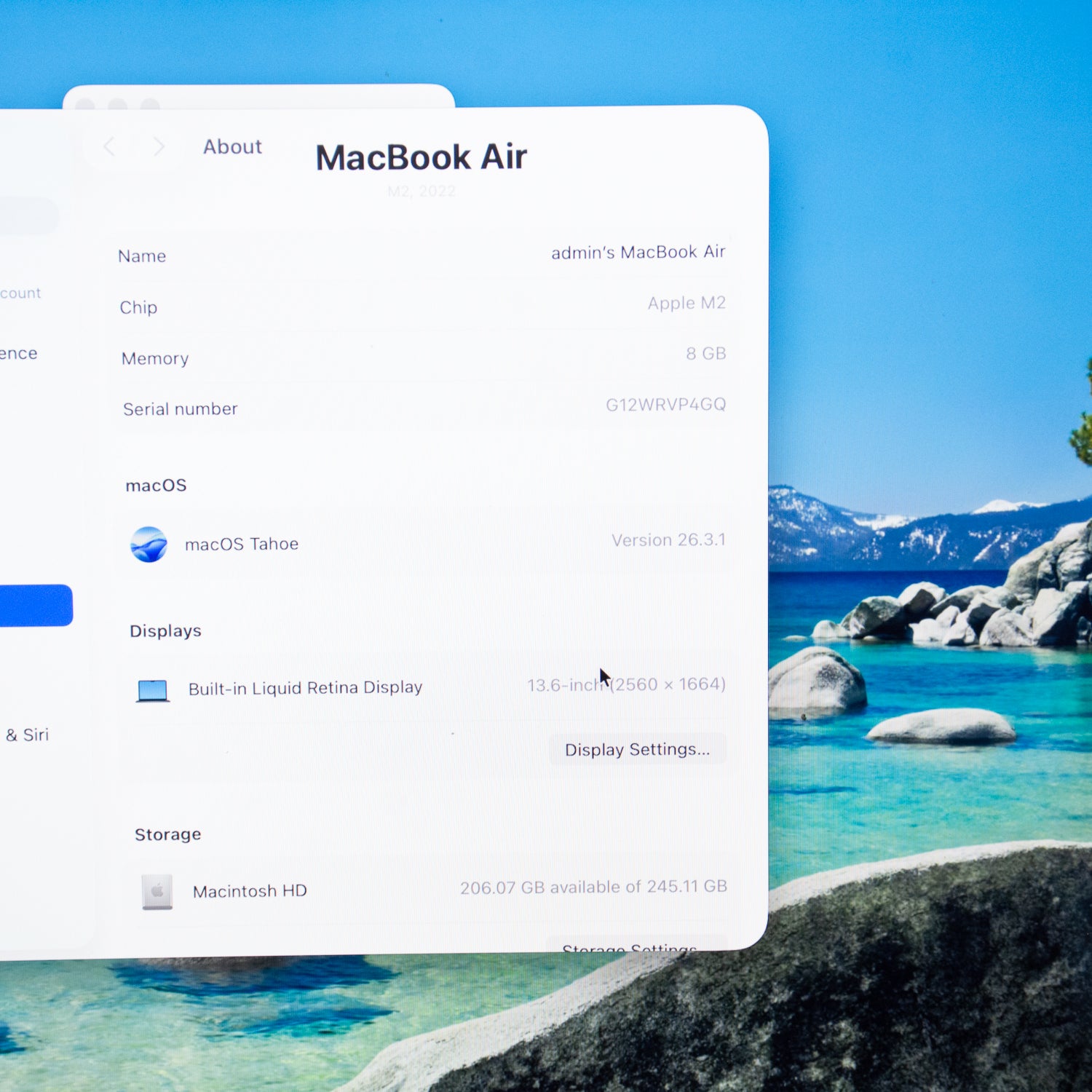Click the Apple M2 chip row
Viewport: 1092px width, 1092px height.
click(x=685, y=303)
